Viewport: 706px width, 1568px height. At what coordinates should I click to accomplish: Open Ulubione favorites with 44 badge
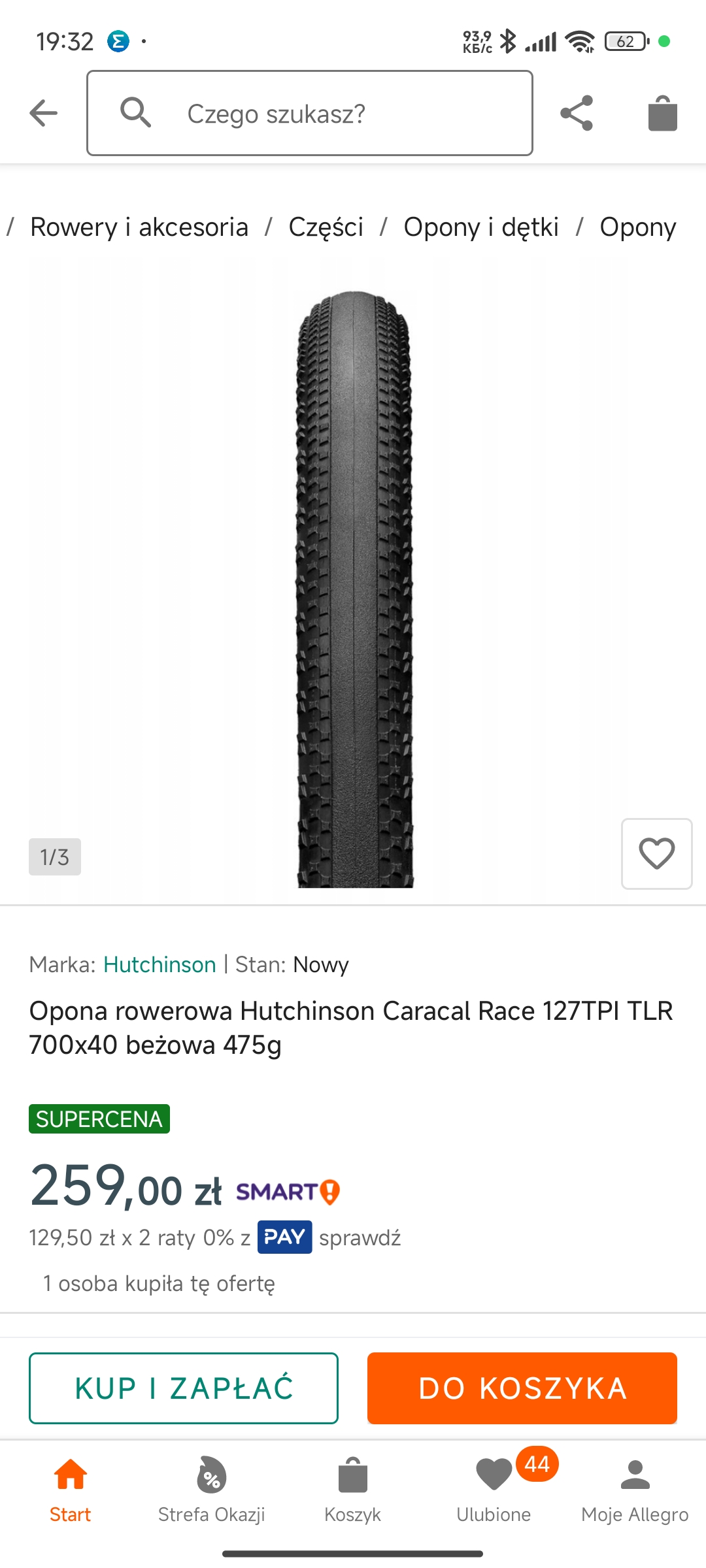pyautogui.click(x=494, y=1487)
